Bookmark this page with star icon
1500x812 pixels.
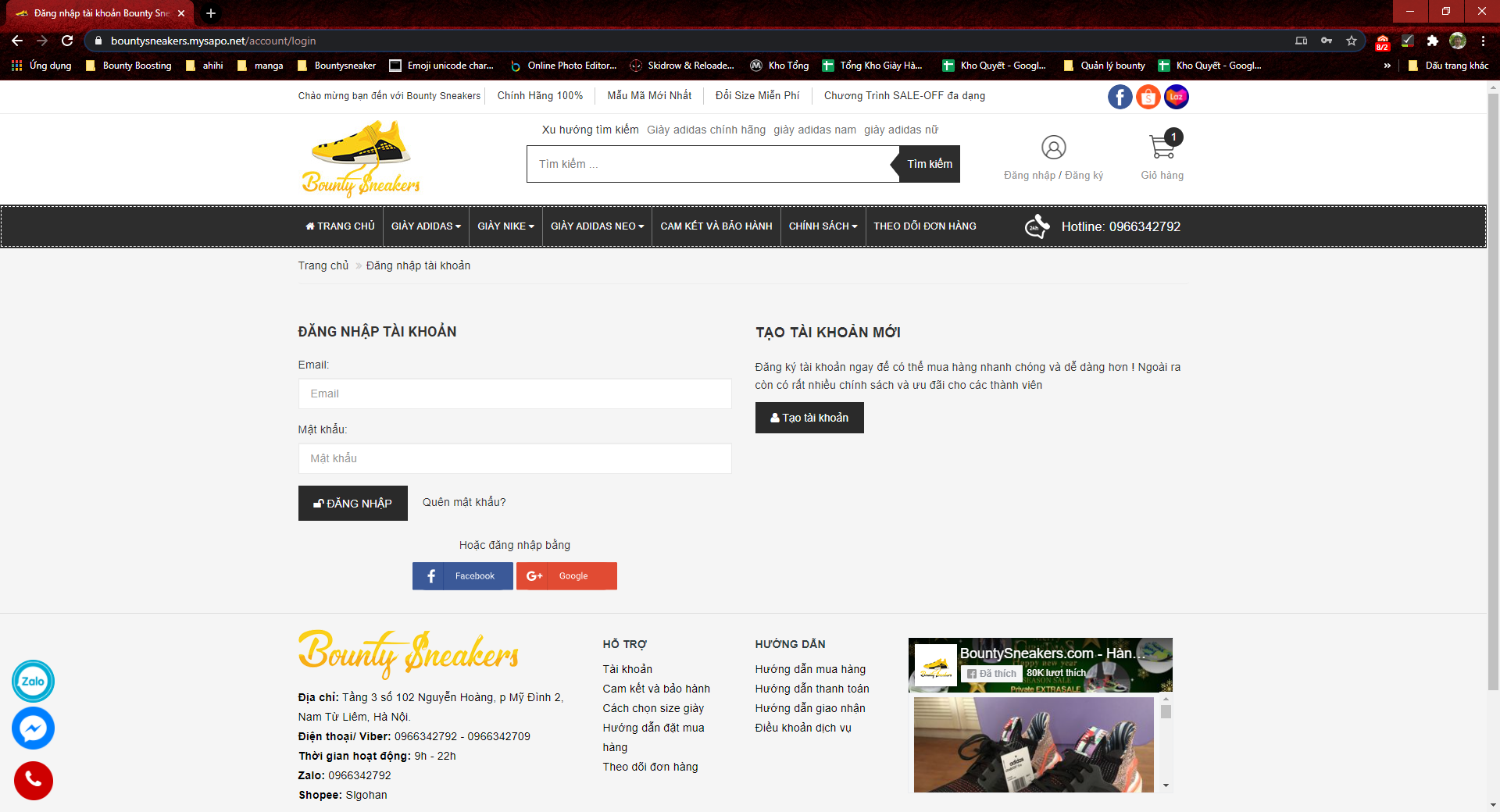[1352, 41]
